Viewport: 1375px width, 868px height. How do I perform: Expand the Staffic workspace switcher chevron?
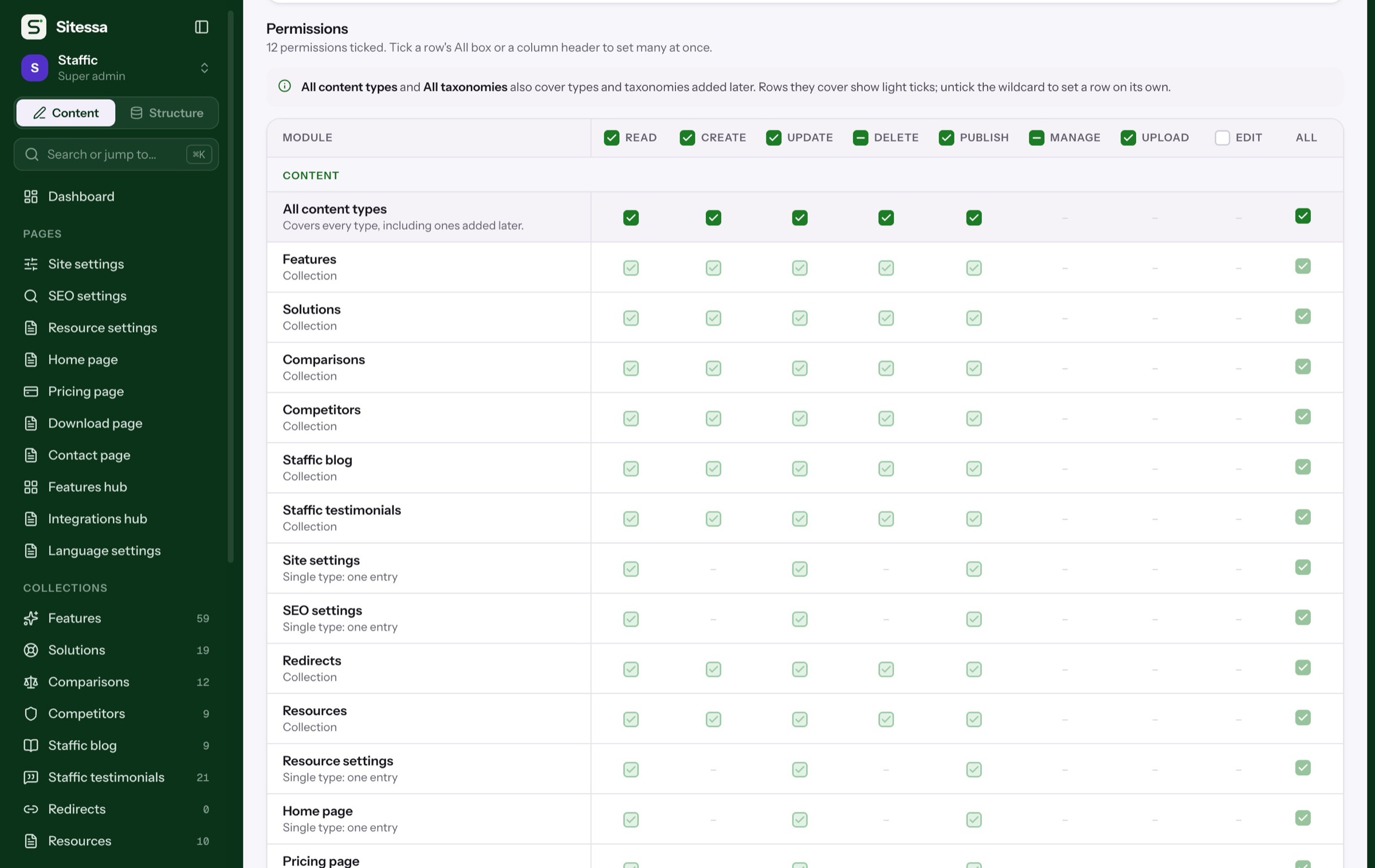205,68
